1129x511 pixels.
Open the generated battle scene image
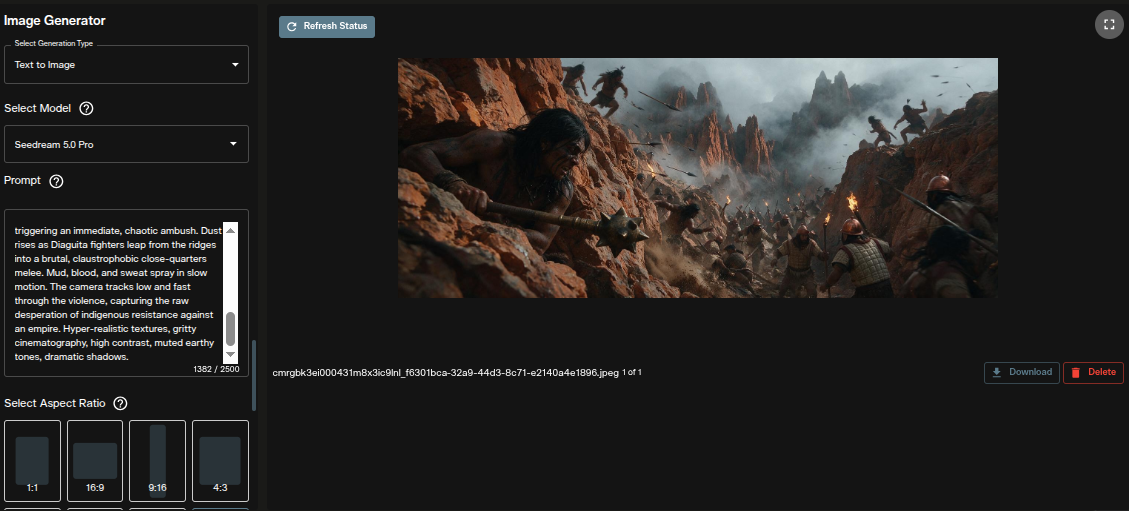point(698,178)
